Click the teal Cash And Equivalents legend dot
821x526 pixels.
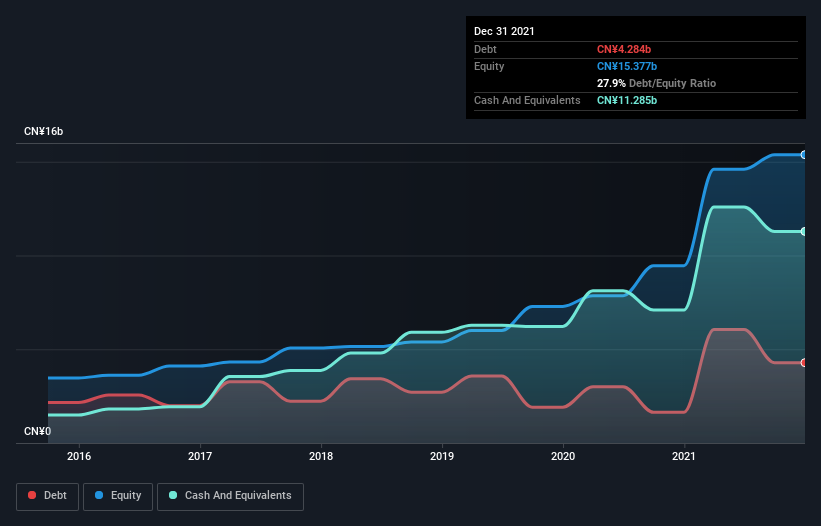(x=173, y=495)
